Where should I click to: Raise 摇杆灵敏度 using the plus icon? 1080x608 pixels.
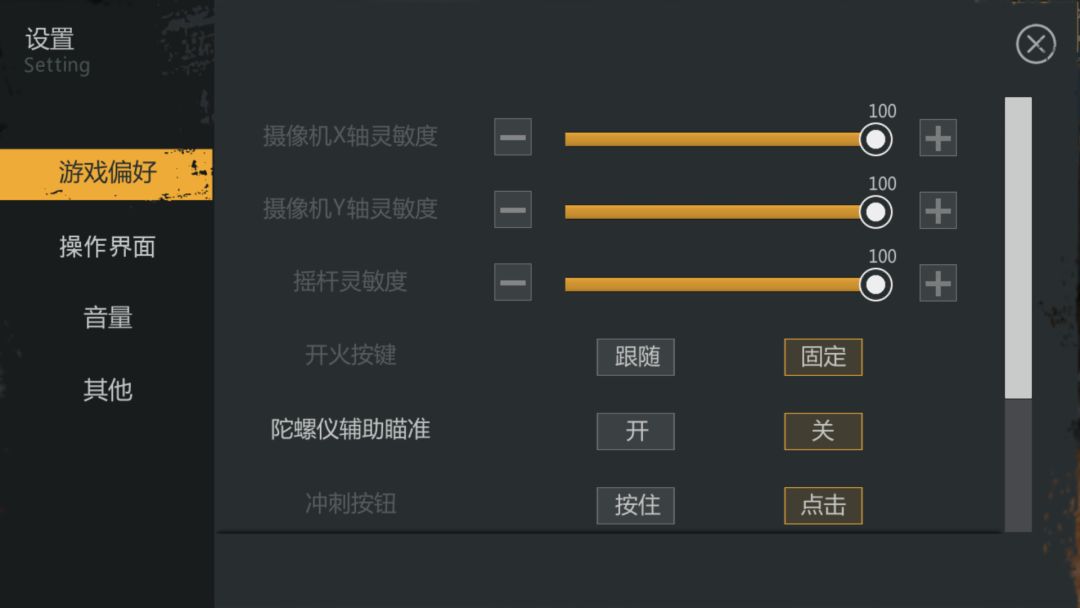point(937,283)
